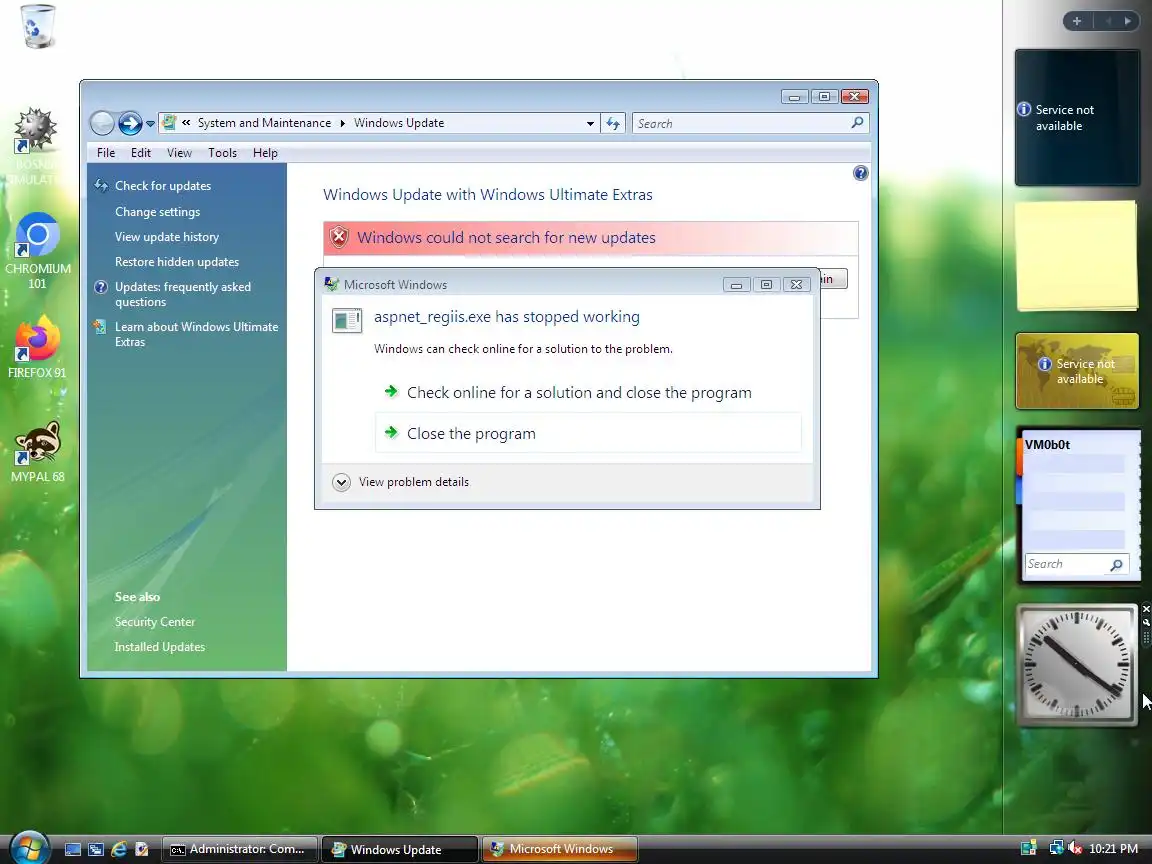Open Updates: frequently asked questions
Screen dimensions: 1152x864
tap(182, 294)
